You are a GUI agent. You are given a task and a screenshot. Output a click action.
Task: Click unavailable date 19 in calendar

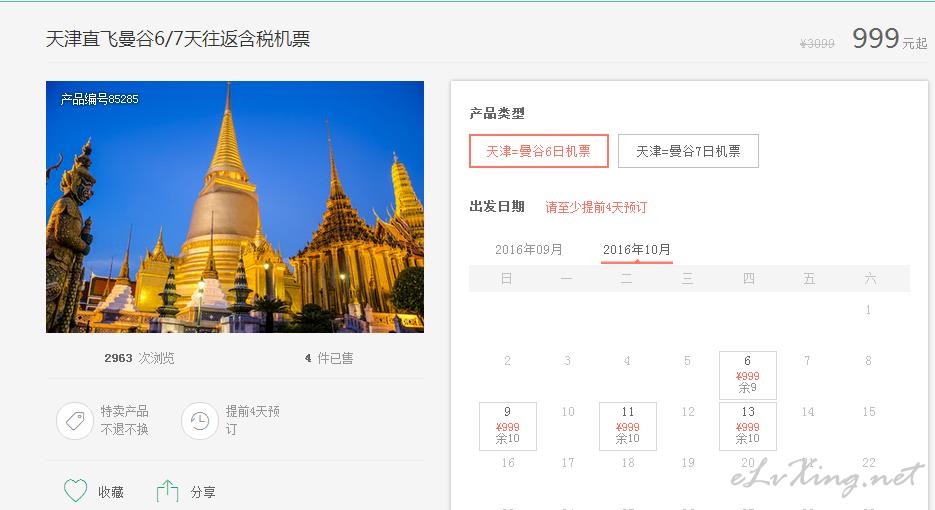tap(688, 462)
